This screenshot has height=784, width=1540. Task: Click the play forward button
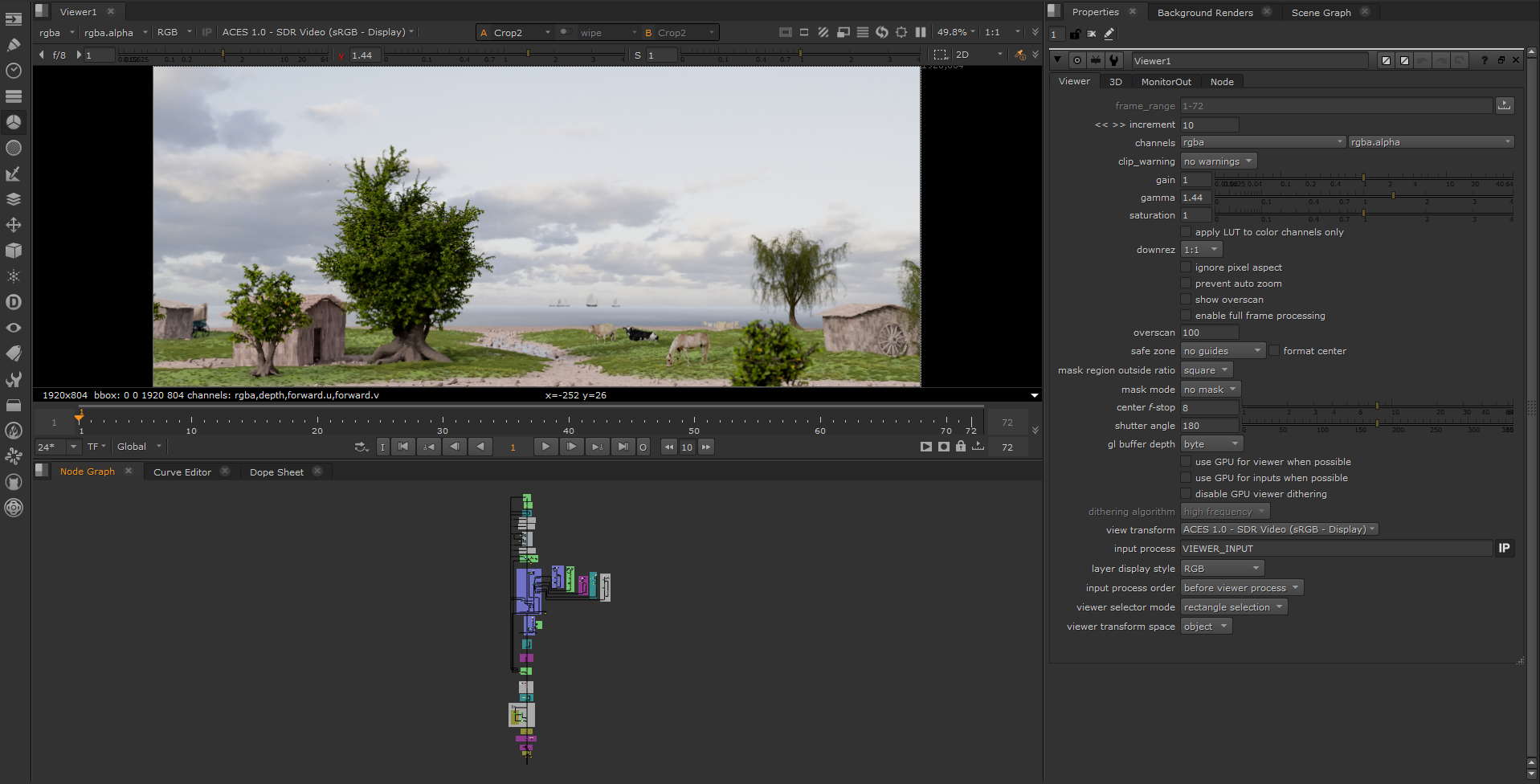(x=545, y=447)
